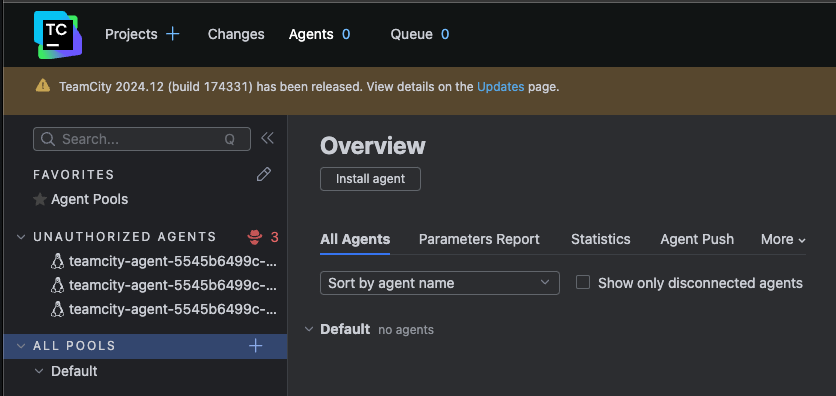Viewport: 836px width, 396px height.
Task: Open the Updates page link in the banner
Action: pyautogui.click(x=501, y=86)
